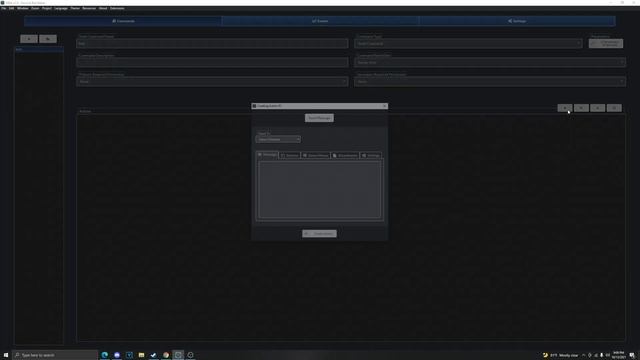Select the first command in the list

(x=39, y=49)
